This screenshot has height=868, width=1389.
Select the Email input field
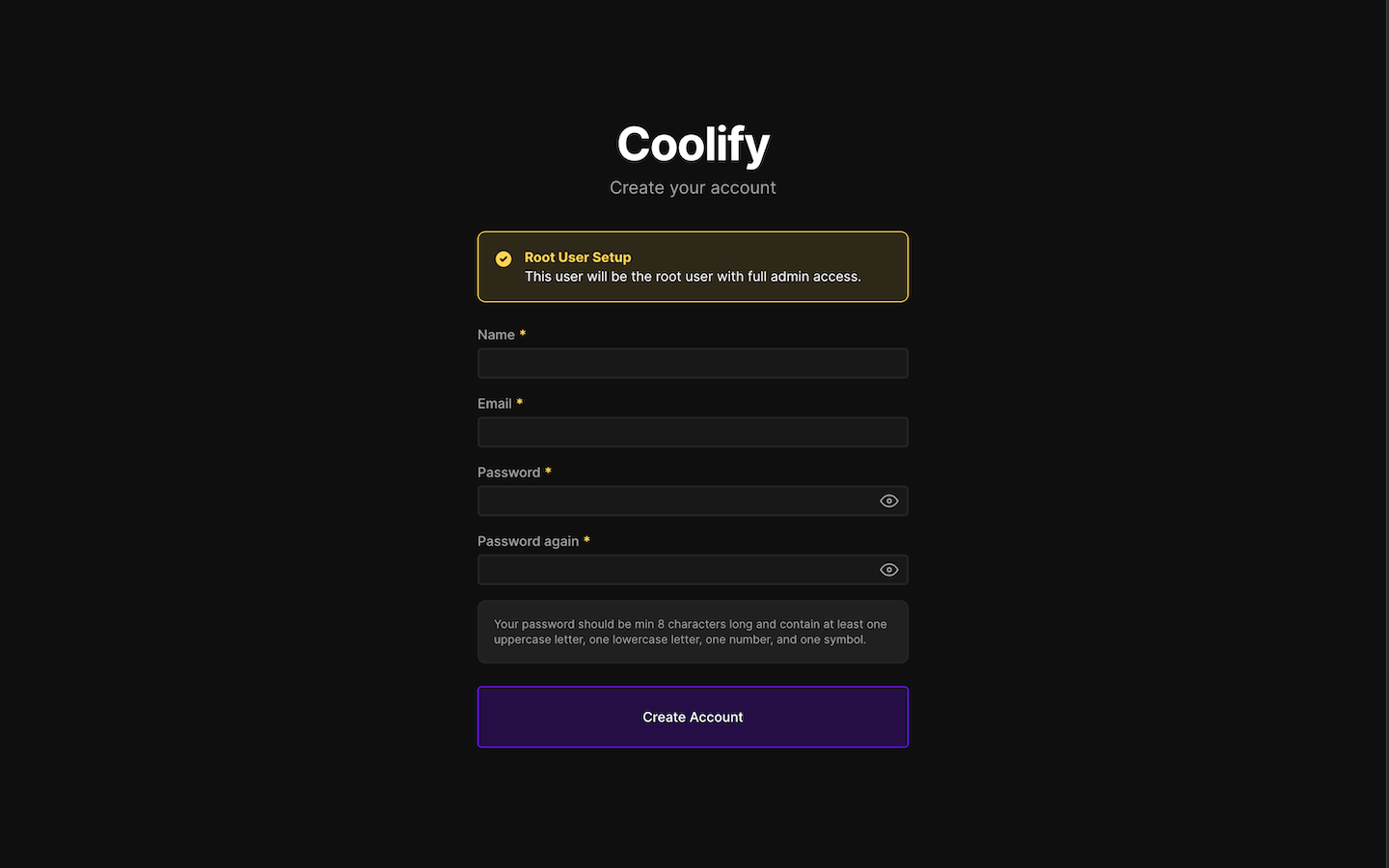coord(693,431)
